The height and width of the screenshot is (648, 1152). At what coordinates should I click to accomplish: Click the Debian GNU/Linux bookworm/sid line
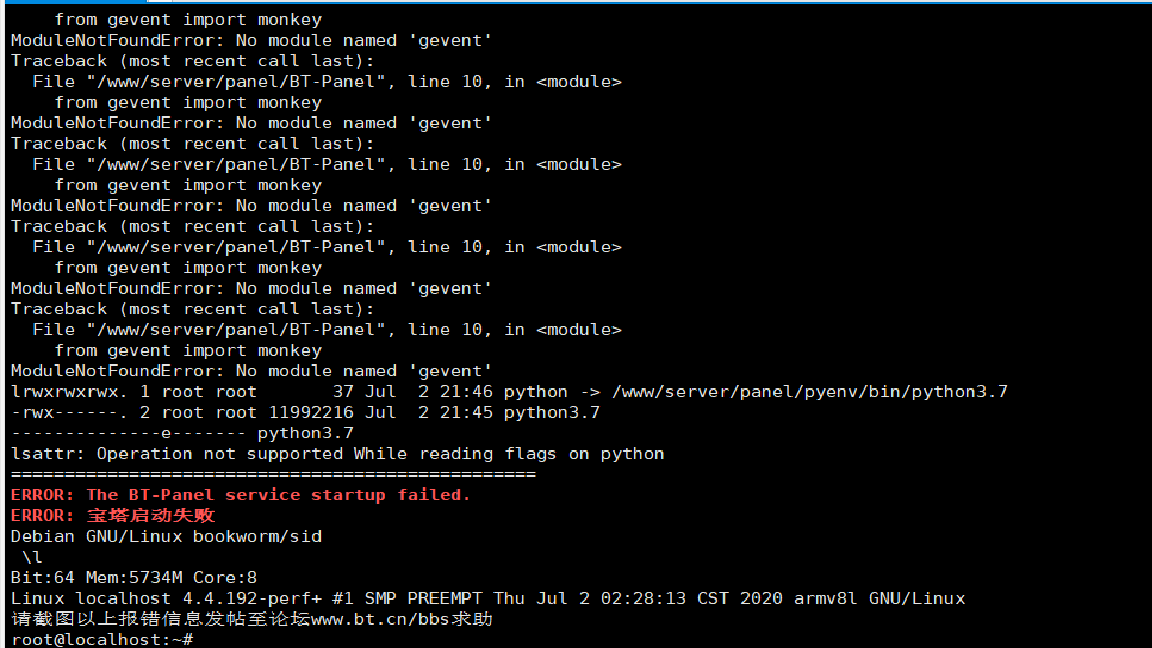(x=167, y=536)
